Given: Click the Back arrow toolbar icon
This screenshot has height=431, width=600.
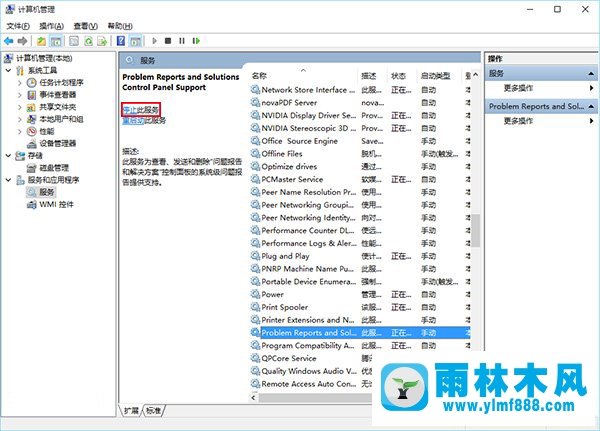Looking at the screenshot, I should 8,41.
